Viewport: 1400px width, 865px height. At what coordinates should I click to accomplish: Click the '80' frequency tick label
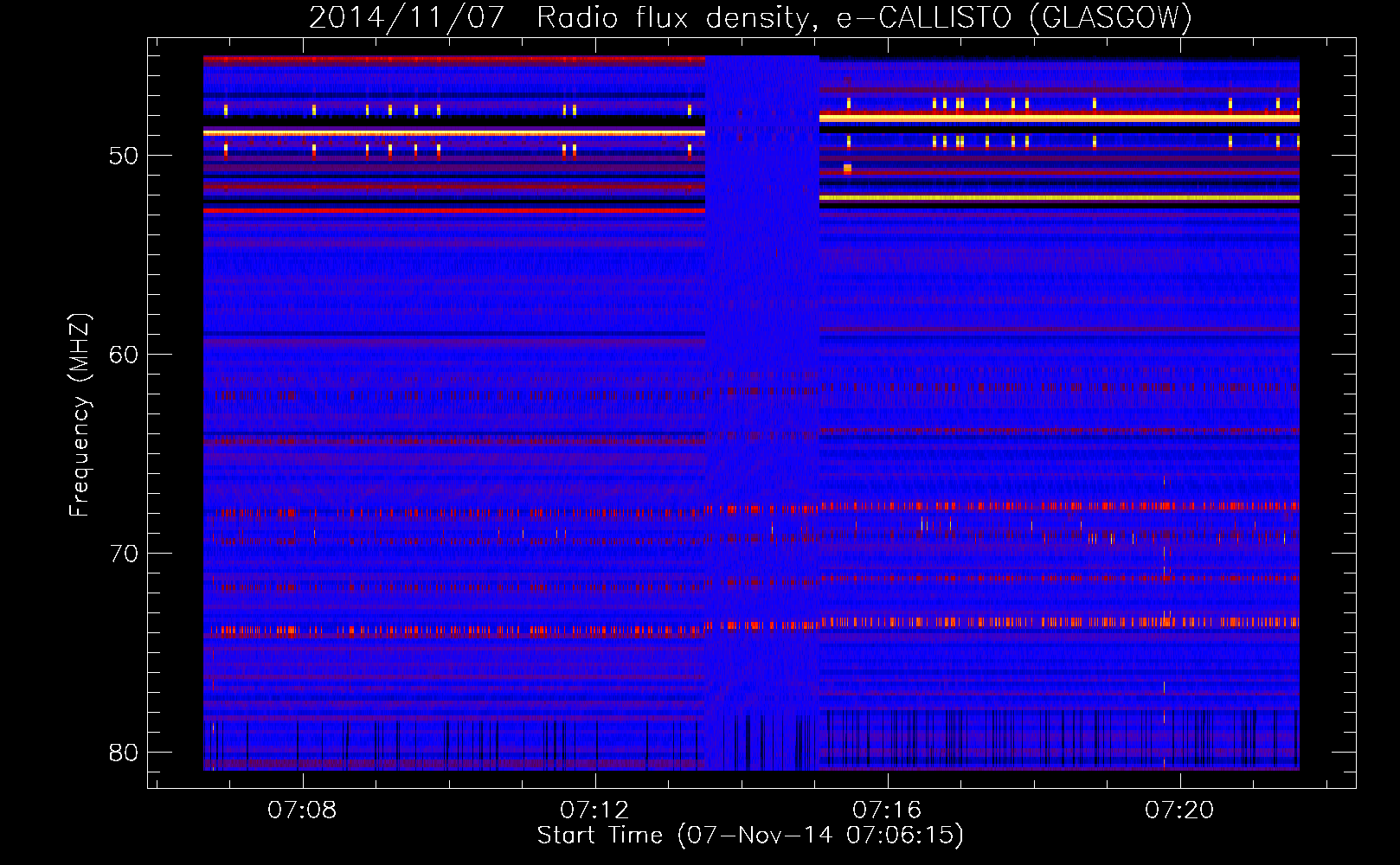click(124, 753)
